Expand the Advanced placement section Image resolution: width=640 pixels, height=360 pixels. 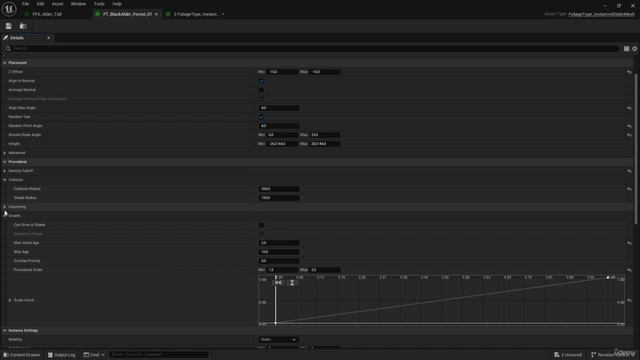tap(4, 153)
